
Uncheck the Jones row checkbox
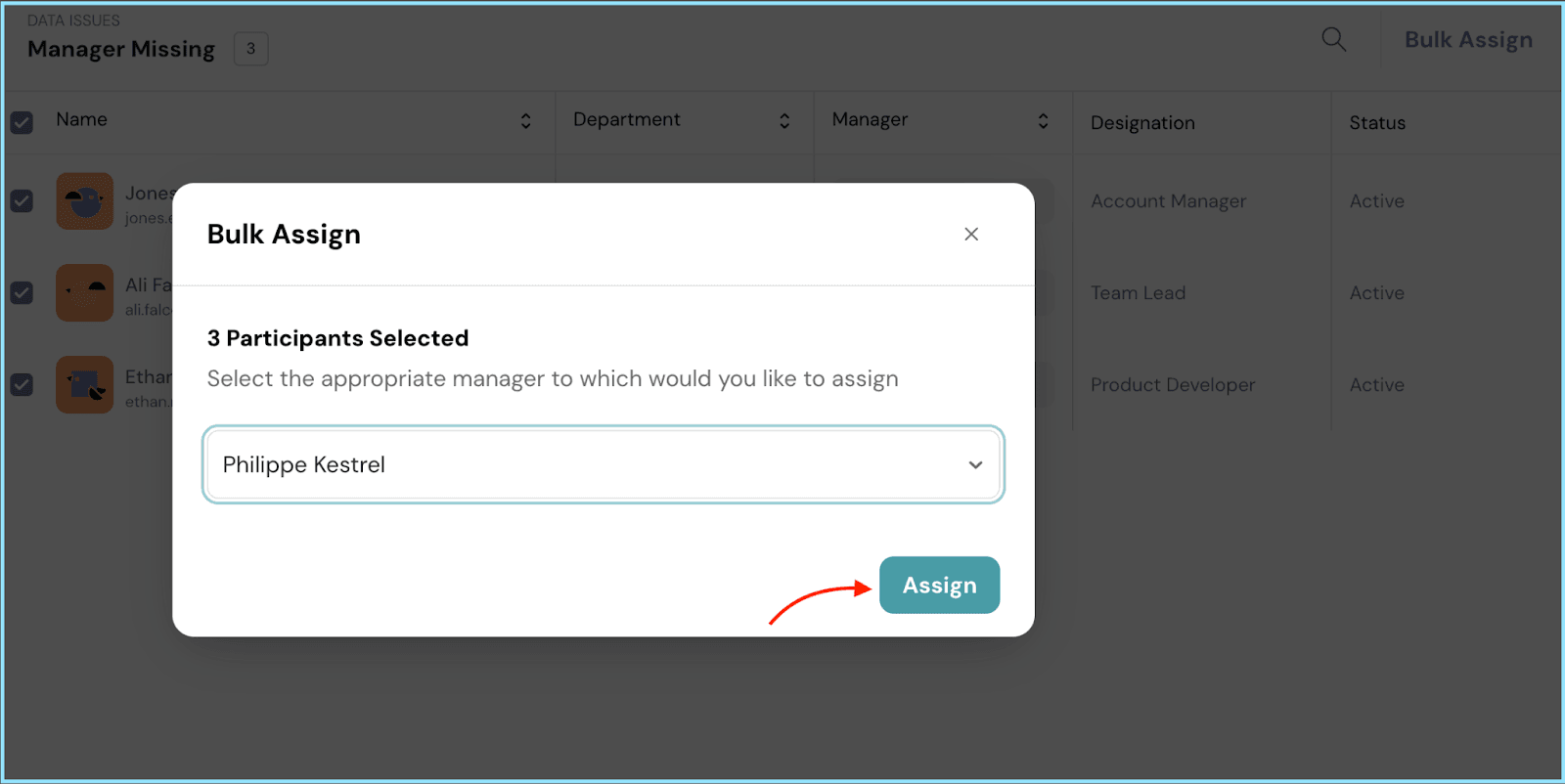tap(22, 201)
